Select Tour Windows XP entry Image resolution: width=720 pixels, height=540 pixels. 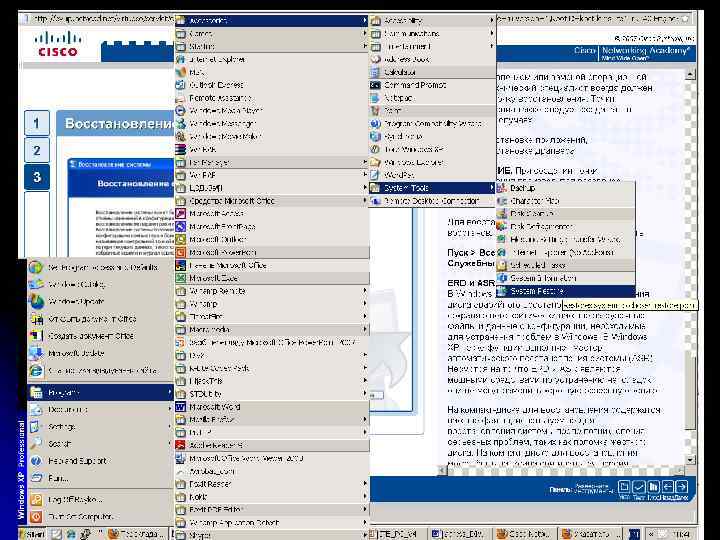pyautogui.click(x=433, y=149)
